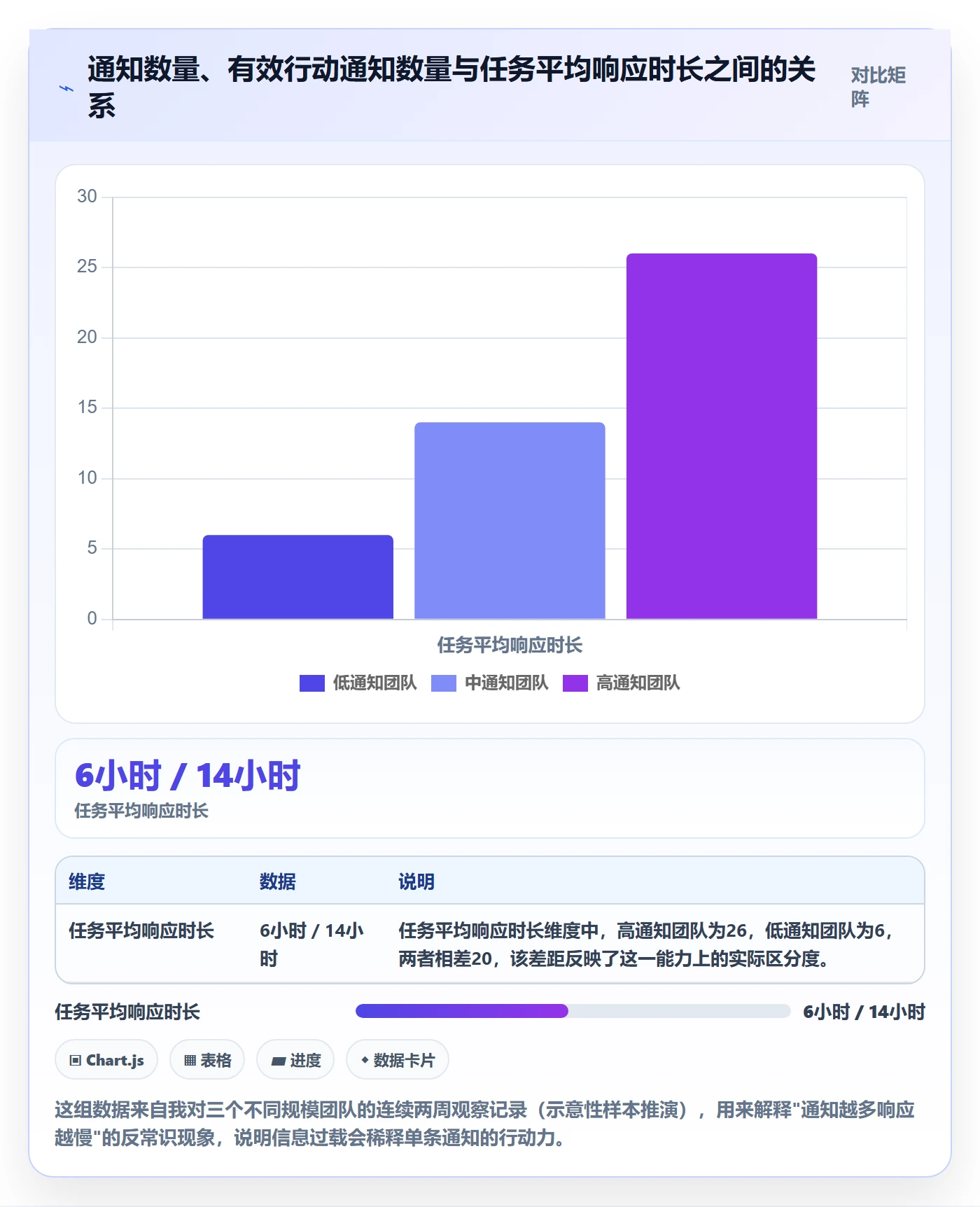Click the 说明 column header

point(416,881)
